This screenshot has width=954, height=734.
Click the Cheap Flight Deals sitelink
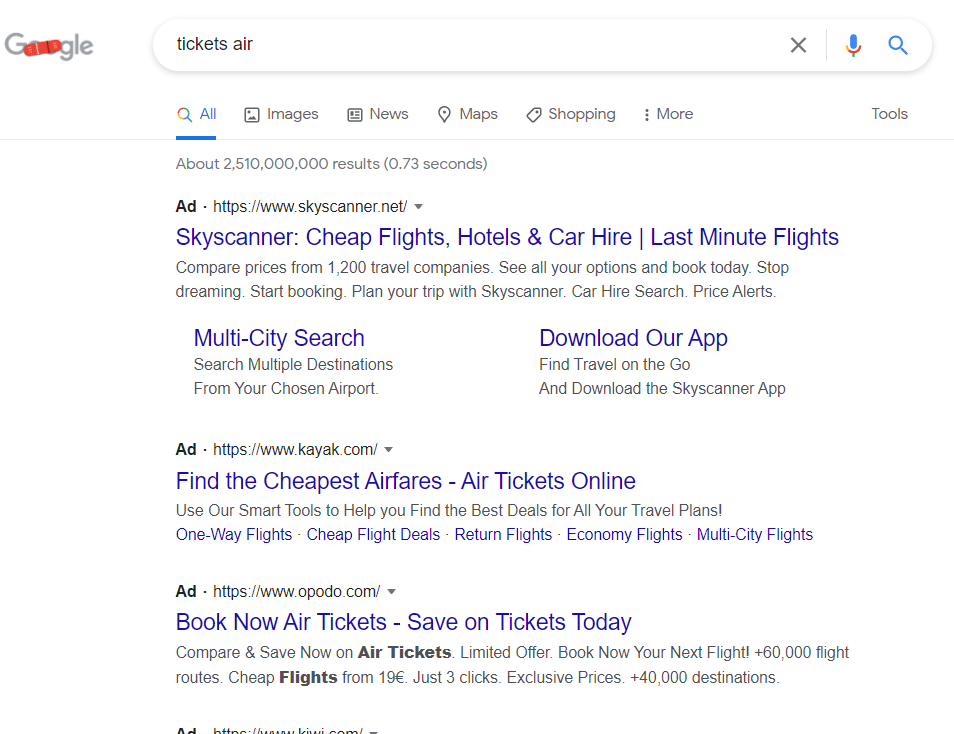(x=373, y=534)
